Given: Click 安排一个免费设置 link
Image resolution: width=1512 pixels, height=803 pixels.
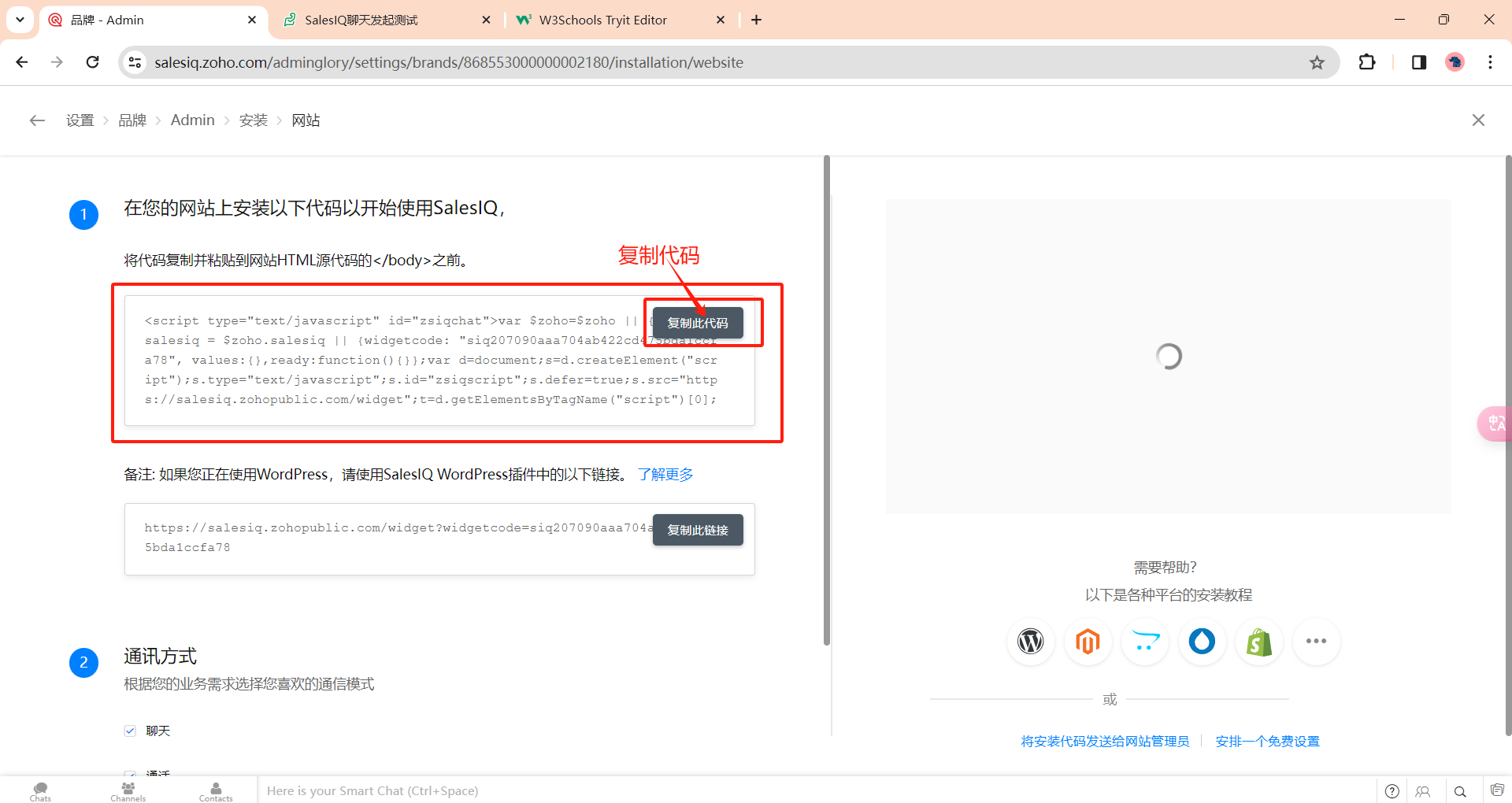Looking at the screenshot, I should [x=1267, y=741].
